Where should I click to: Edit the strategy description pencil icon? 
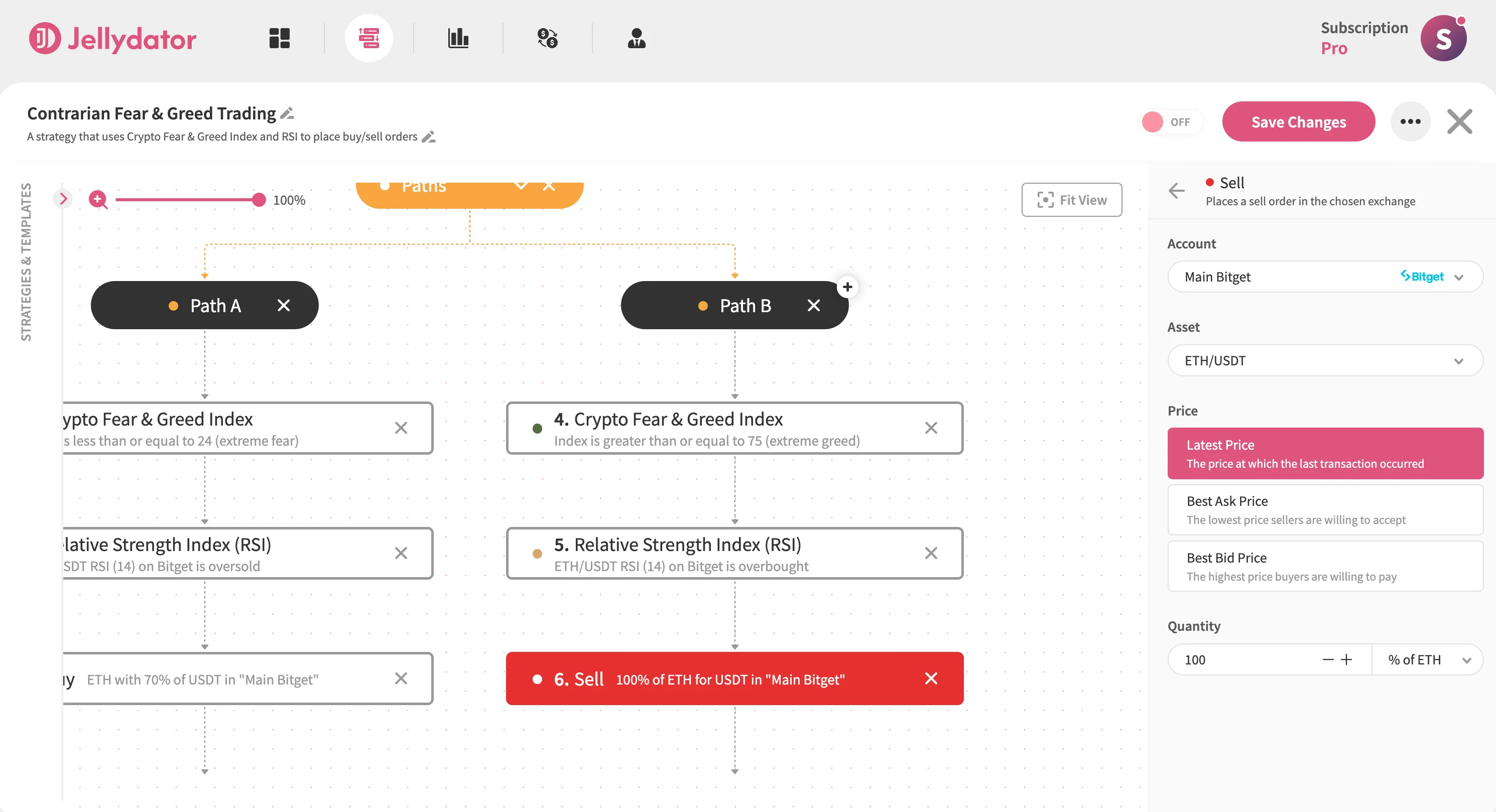[x=429, y=137]
